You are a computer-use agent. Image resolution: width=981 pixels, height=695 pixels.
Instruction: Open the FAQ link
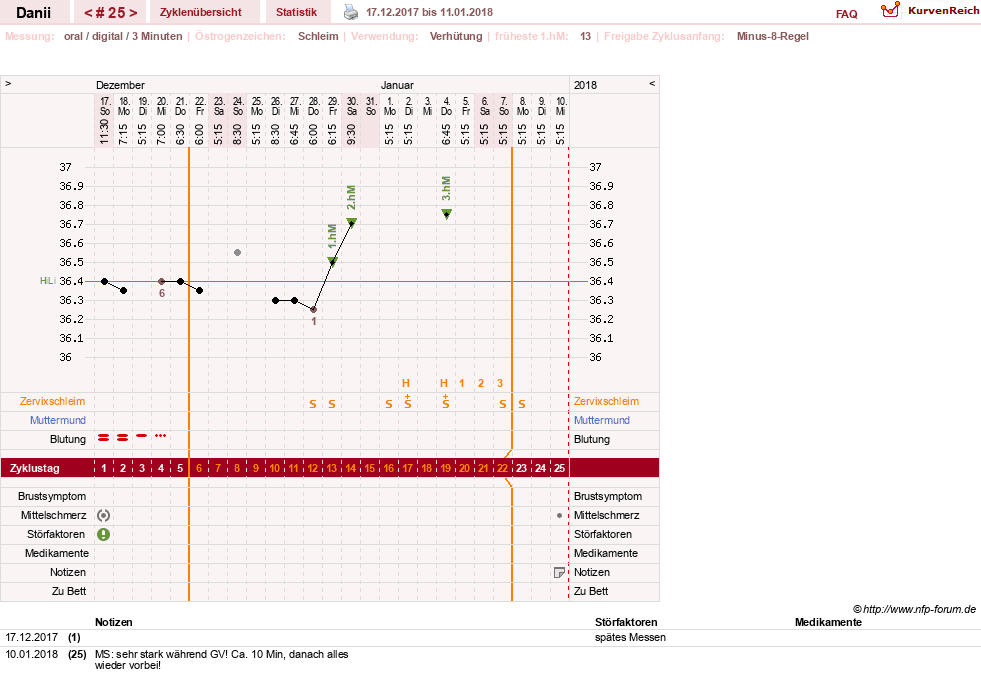coord(846,14)
